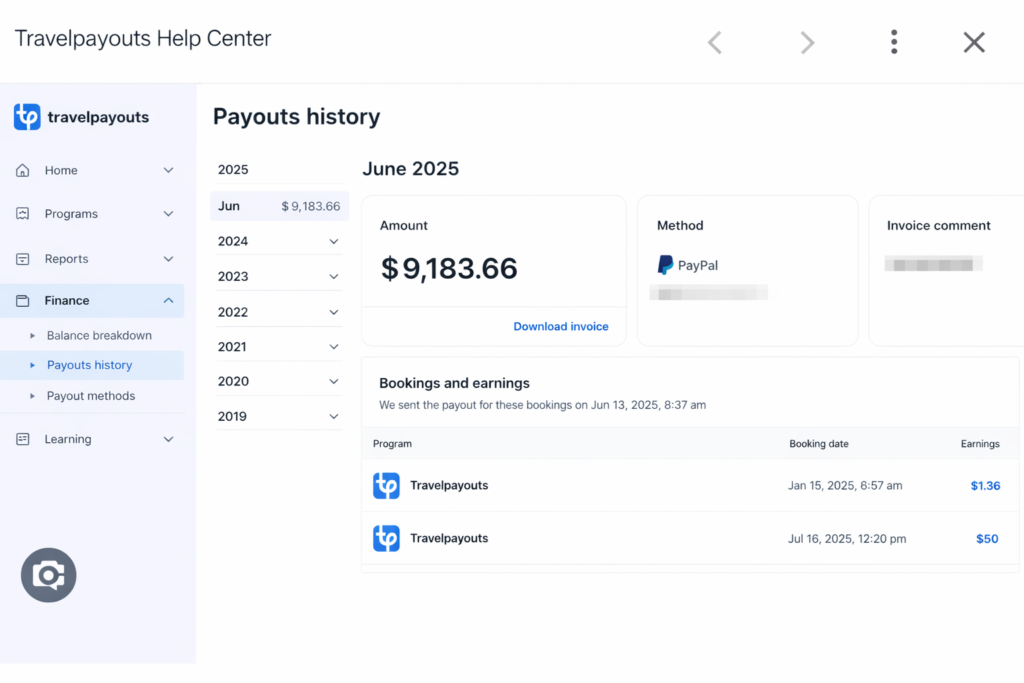Click the round camera screenshot button
1024x683 pixels.
click(x=48, y=575)
